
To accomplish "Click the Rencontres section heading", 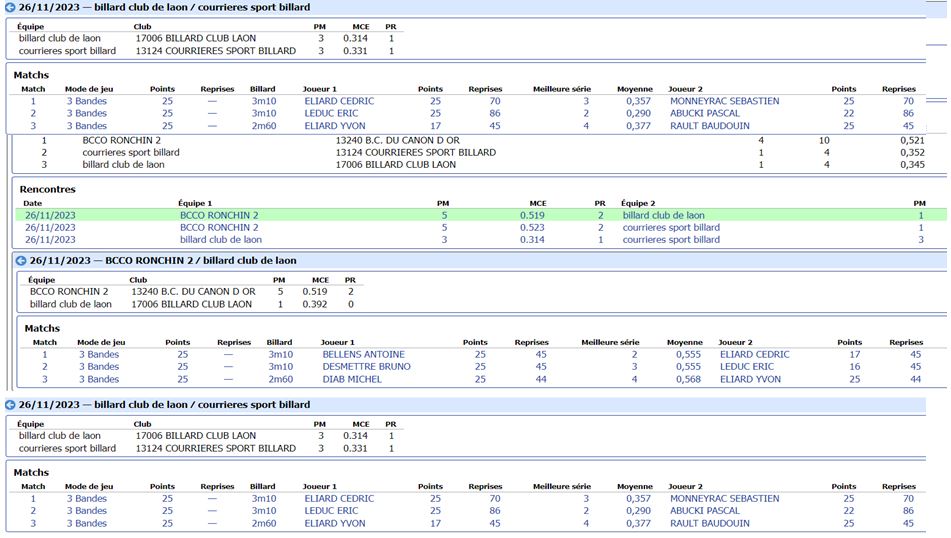I will [48, 189].
